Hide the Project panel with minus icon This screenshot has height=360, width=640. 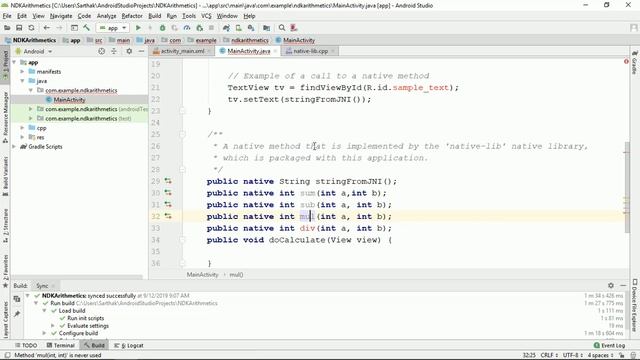click(141, 51)
